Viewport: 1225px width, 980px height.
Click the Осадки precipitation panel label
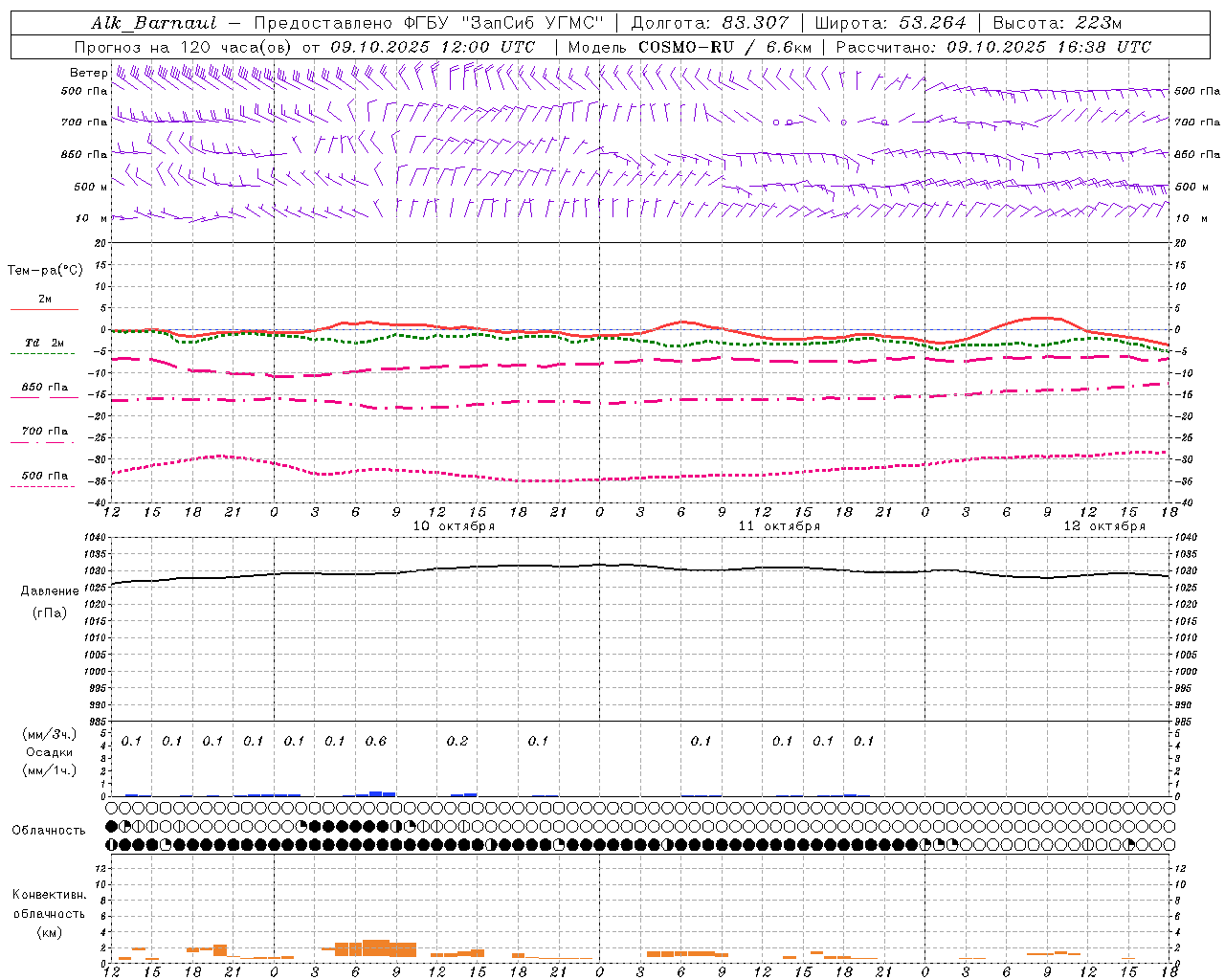click(x=49, y=752)
